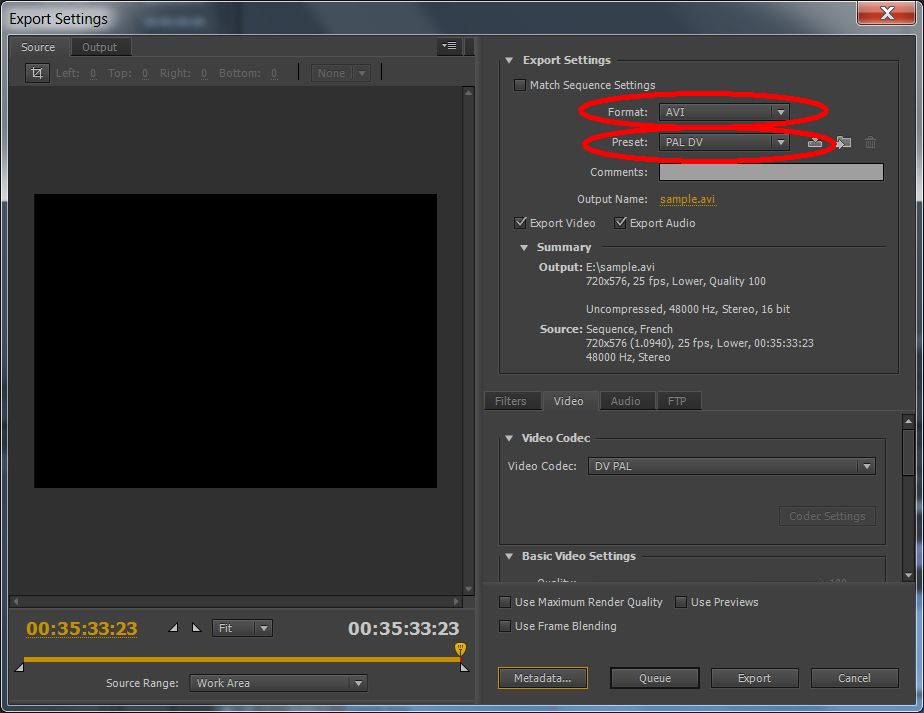Uncheck Export Audio checkbox
Viewport: 924px width, 713px height.
click(x=620, y=223)
